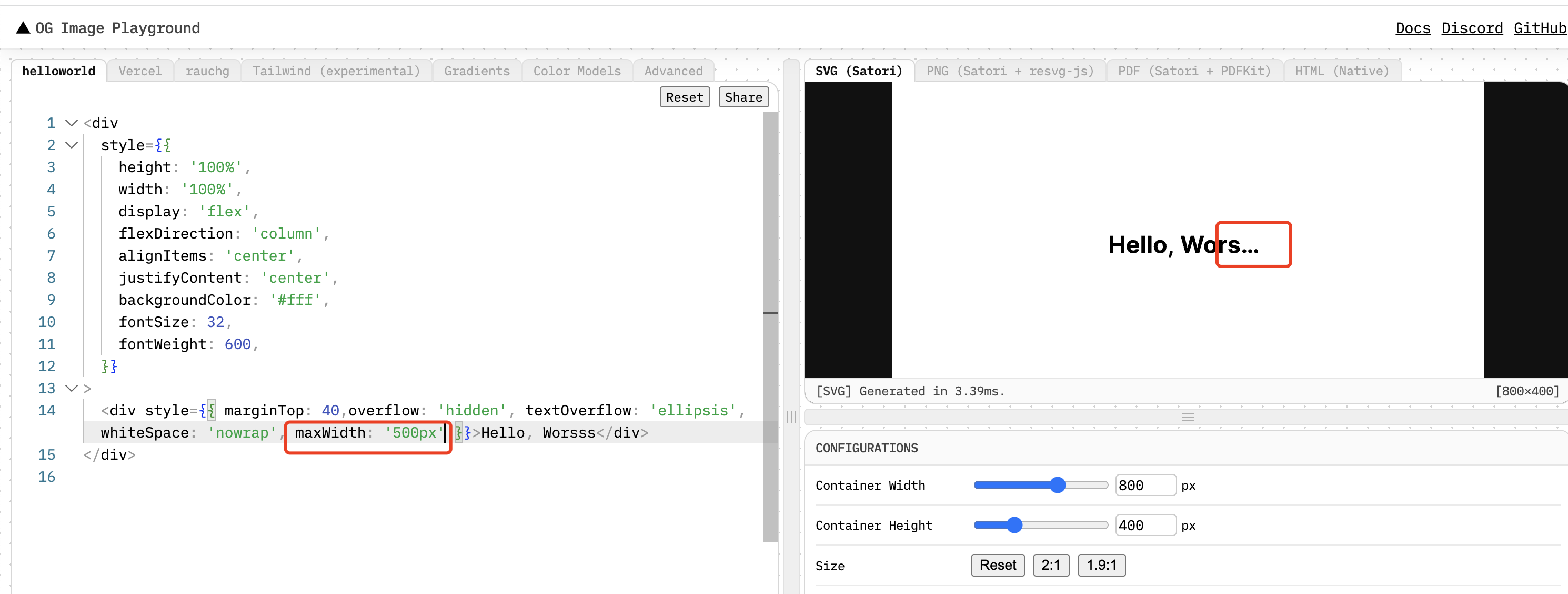The width and height of the screenshot is (1568, 594).
Task: Collapse the code block at line 13
Action: point(71,388)
